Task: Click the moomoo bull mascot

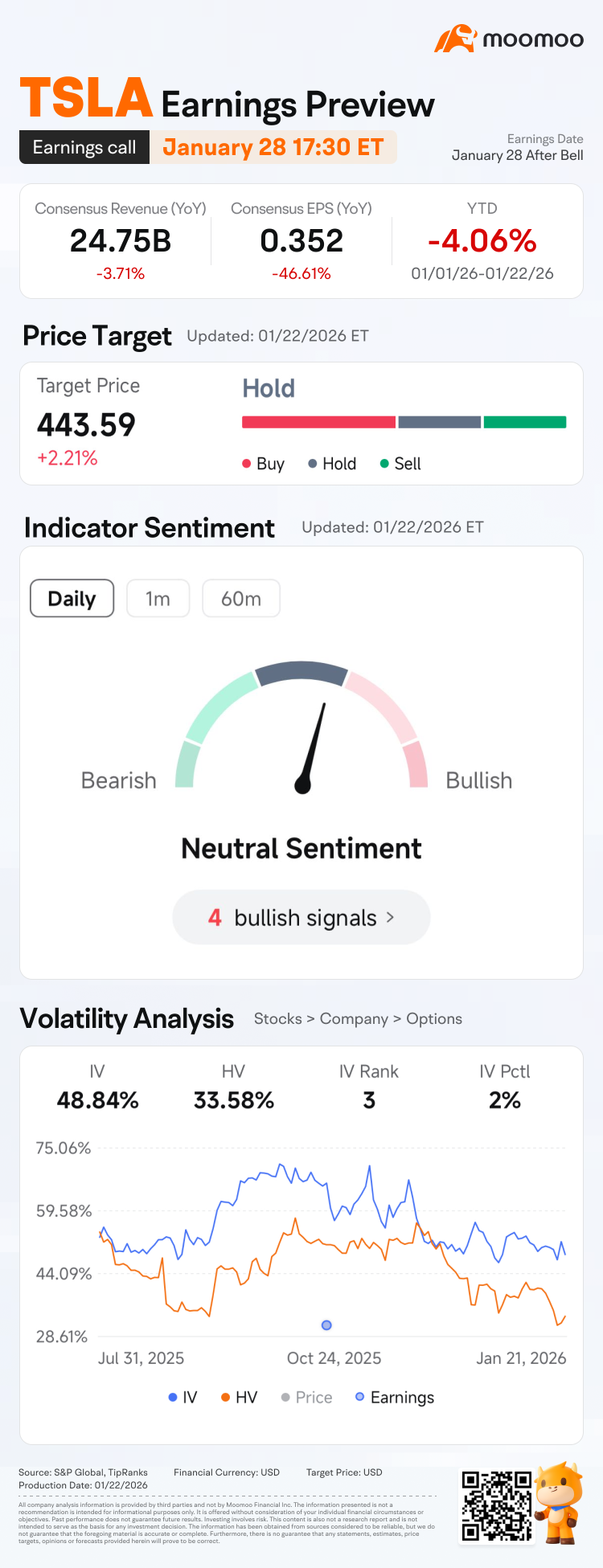Action: (560, 1501)
